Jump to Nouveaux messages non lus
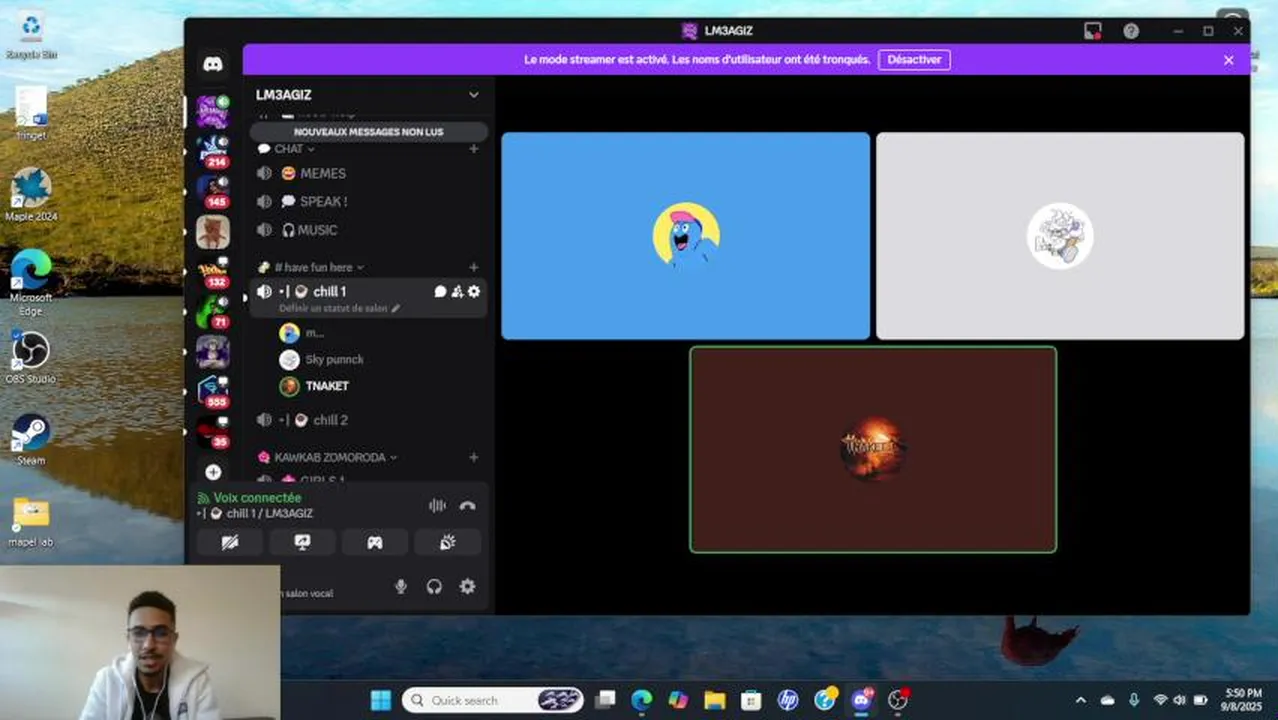This screenshot has height=720, width=1278. click(368, 132)
